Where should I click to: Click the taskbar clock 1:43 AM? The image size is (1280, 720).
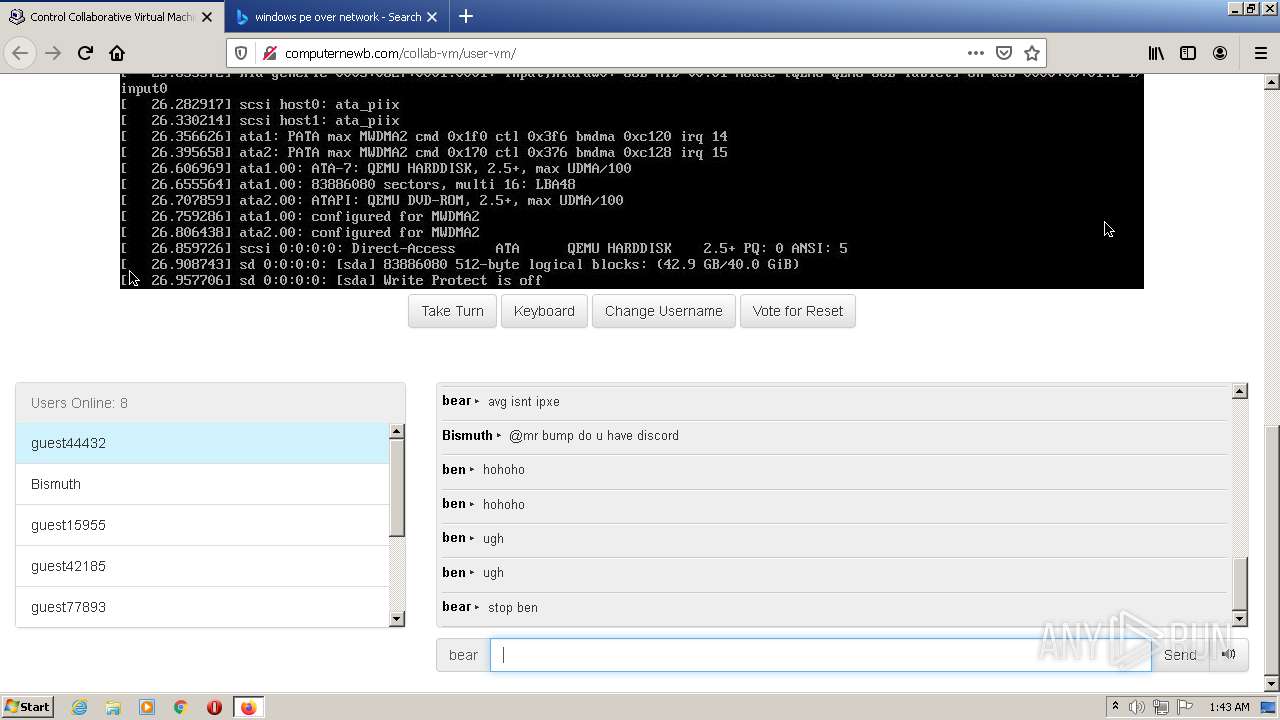coord(1229,707)
